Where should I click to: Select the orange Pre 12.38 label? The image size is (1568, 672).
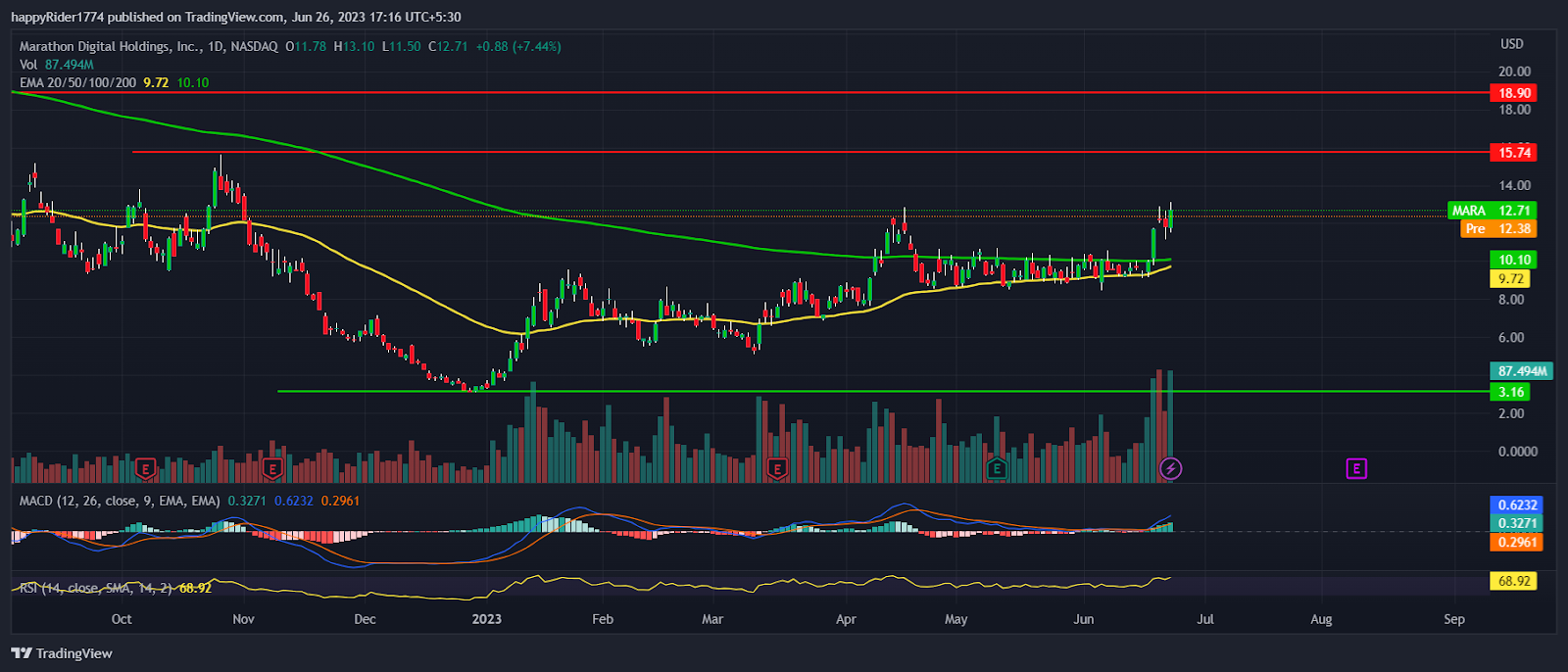1498,229
